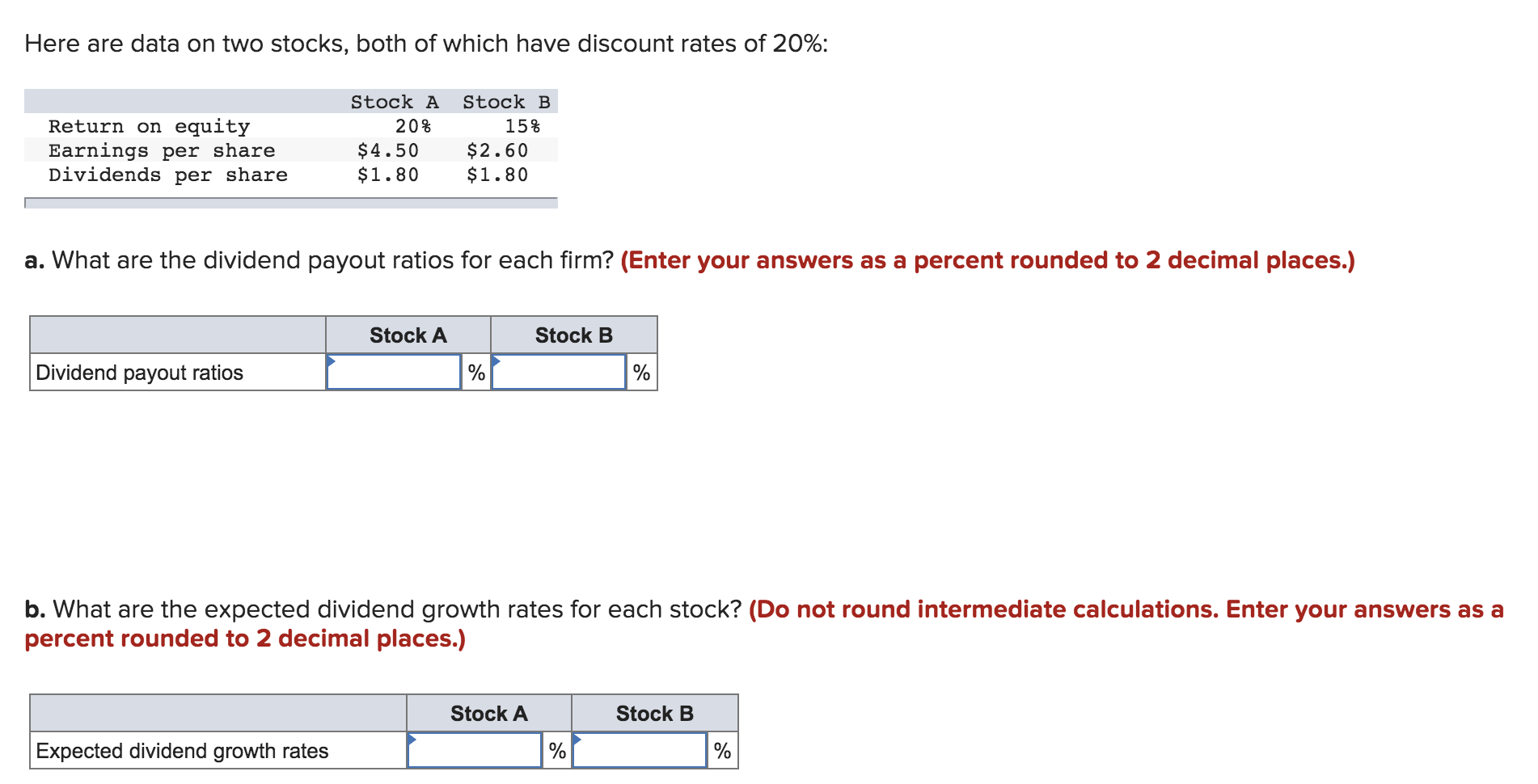This screenshot has height=784, width=1538.
Task: Click the % symbol beside Stock B payout input
Action: (641, 373)
